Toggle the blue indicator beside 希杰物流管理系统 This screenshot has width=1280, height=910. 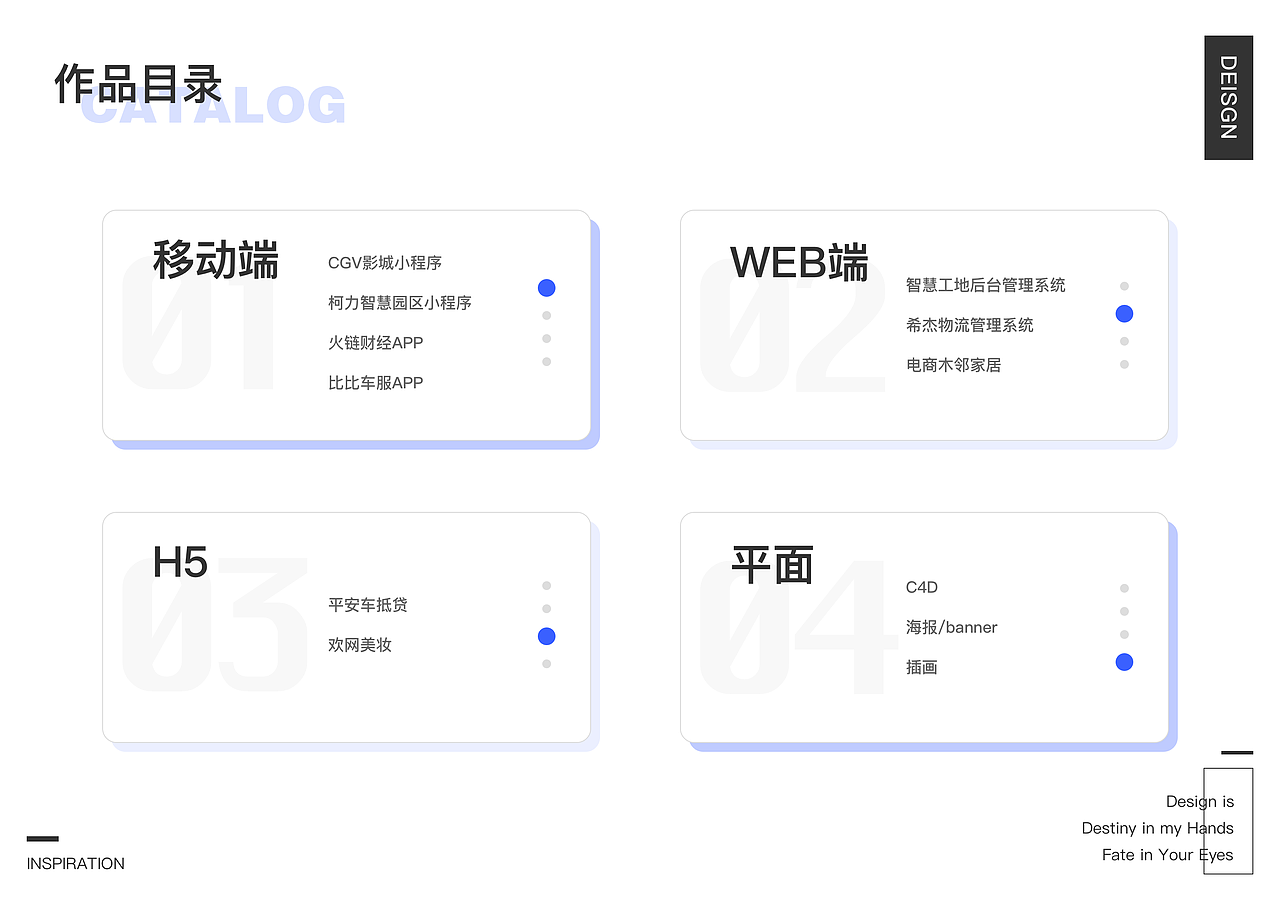(1124, 313)
